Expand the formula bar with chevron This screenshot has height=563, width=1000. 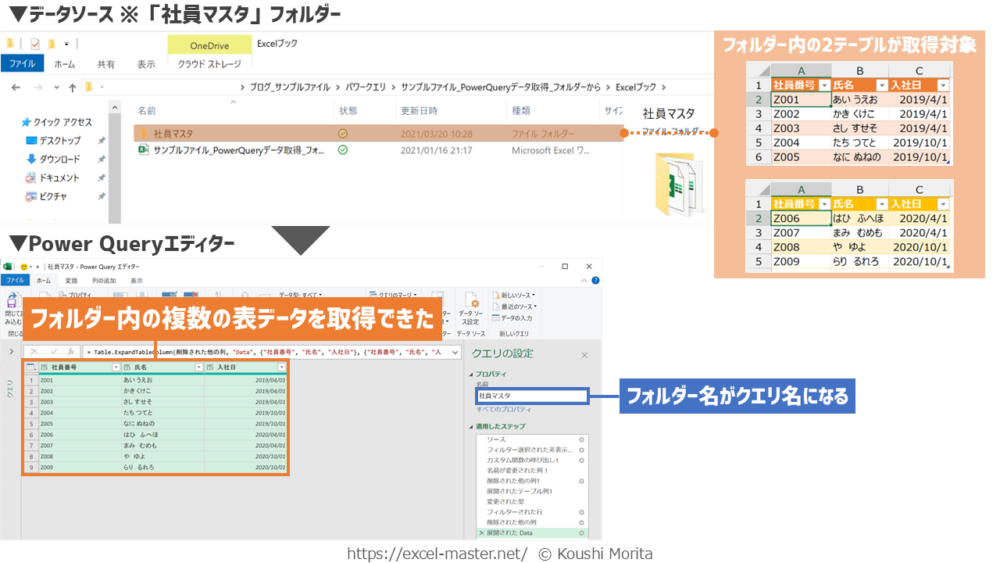pyautogui.click(x=455, y=353)
